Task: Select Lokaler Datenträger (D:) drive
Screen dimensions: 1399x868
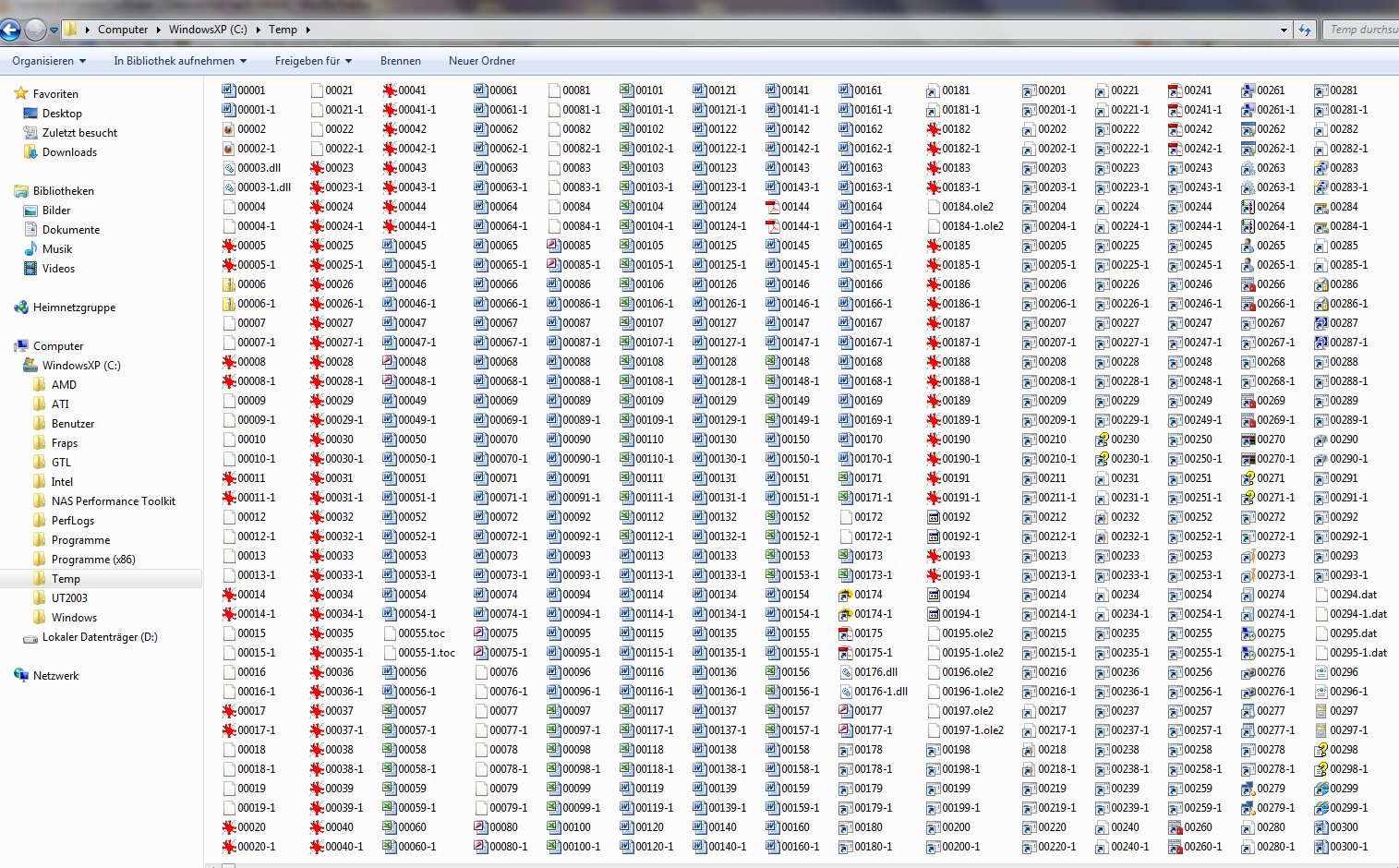Action: coord(100,637)
